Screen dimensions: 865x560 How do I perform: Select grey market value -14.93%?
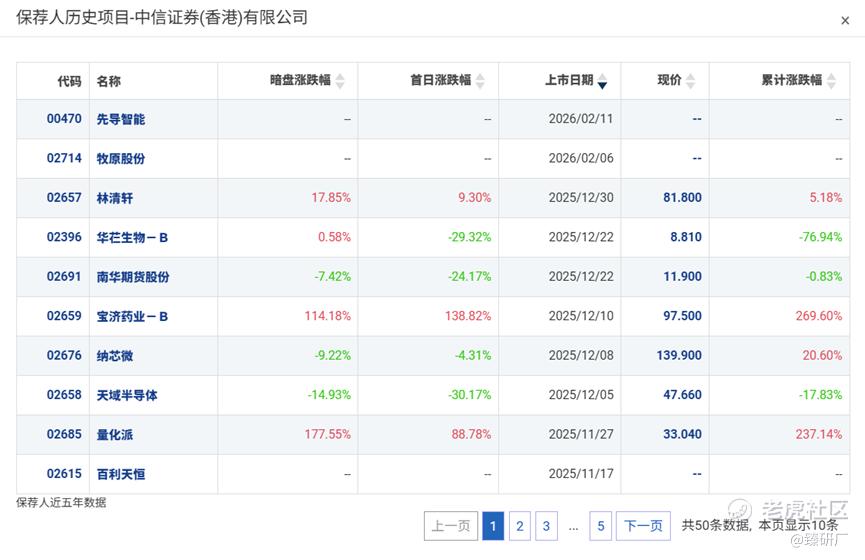[329, 395]
